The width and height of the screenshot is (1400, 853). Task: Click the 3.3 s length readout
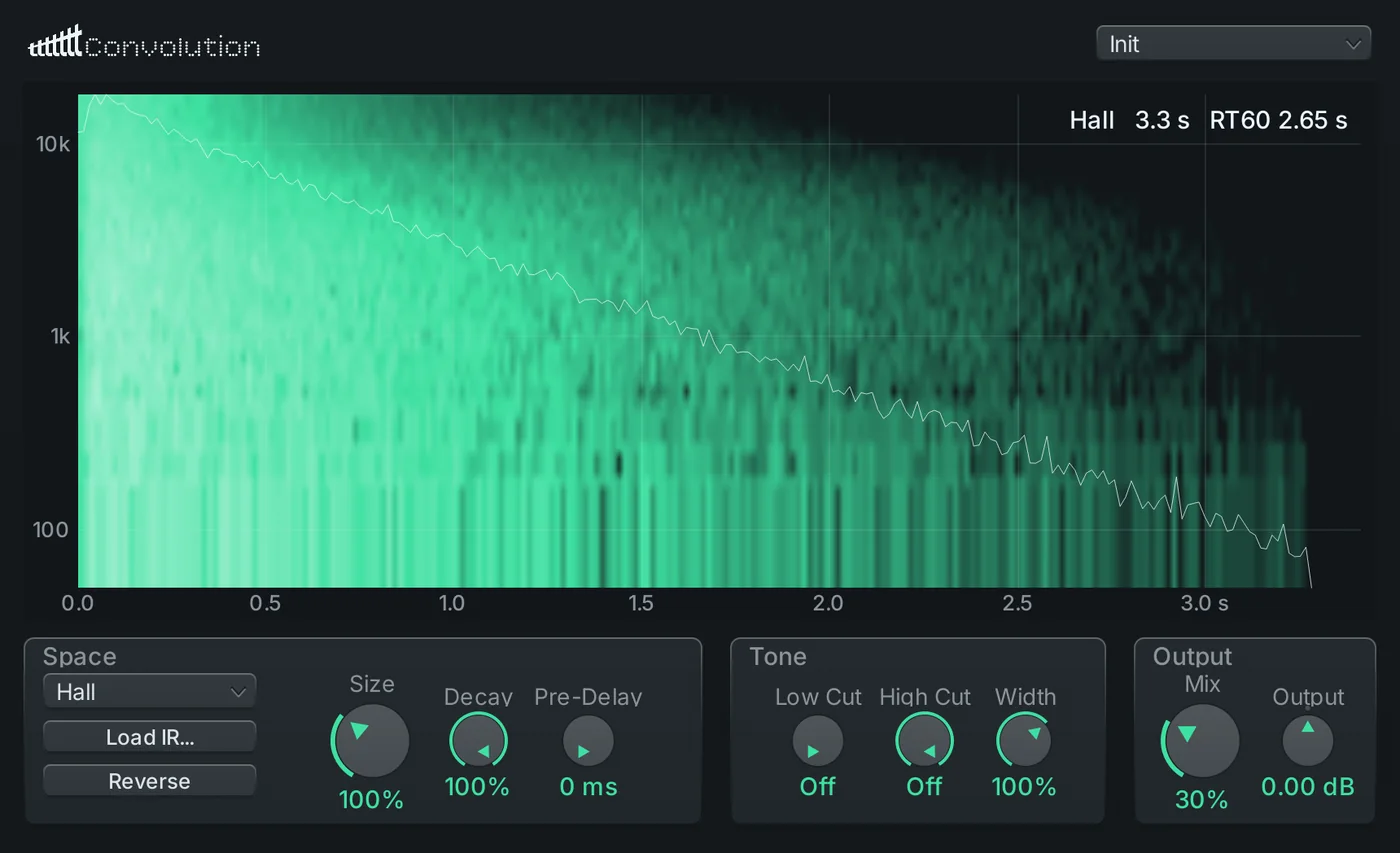pyautogui.click(x=1162, y=121)
